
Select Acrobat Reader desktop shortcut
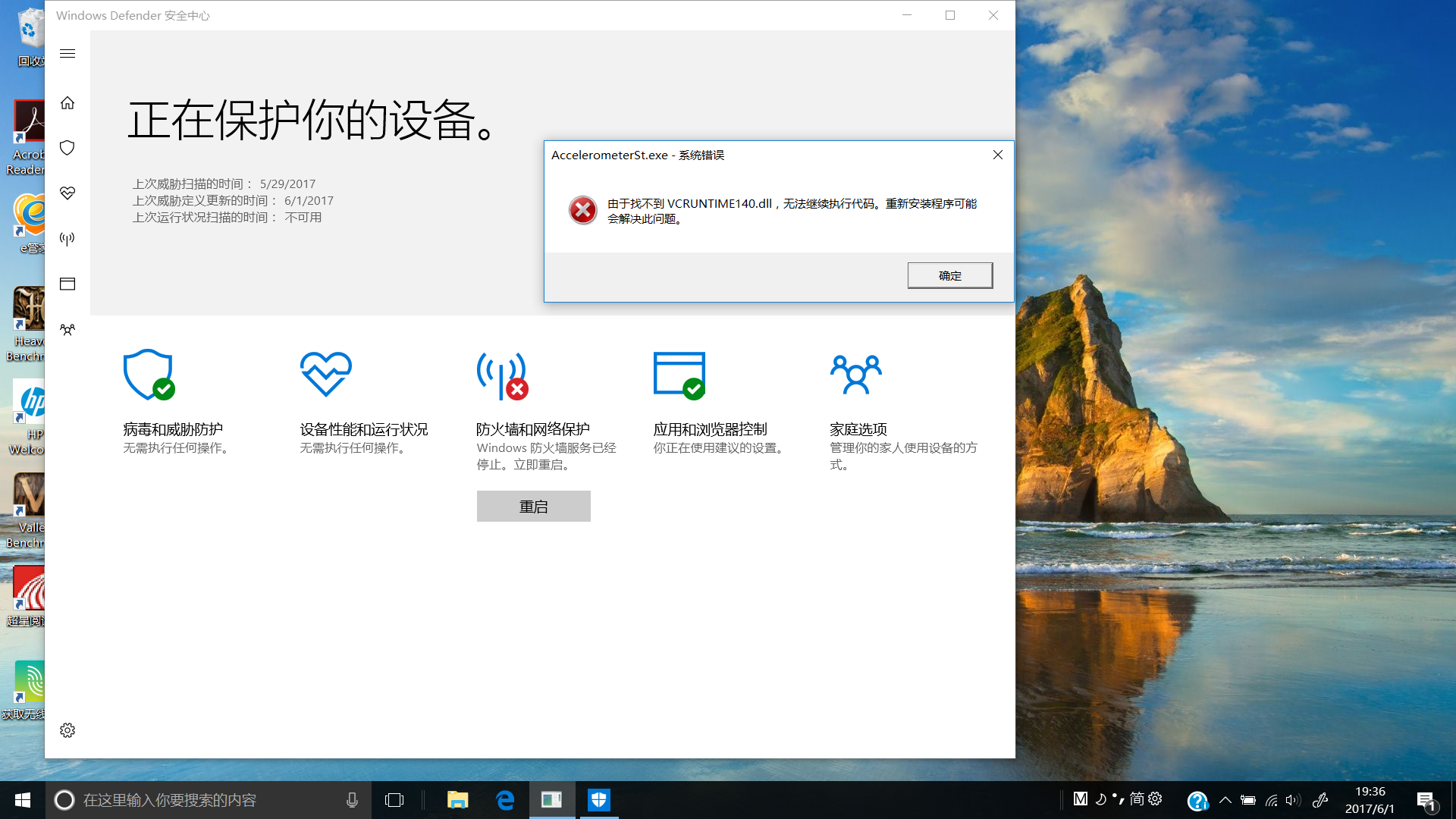click(26, 138)
